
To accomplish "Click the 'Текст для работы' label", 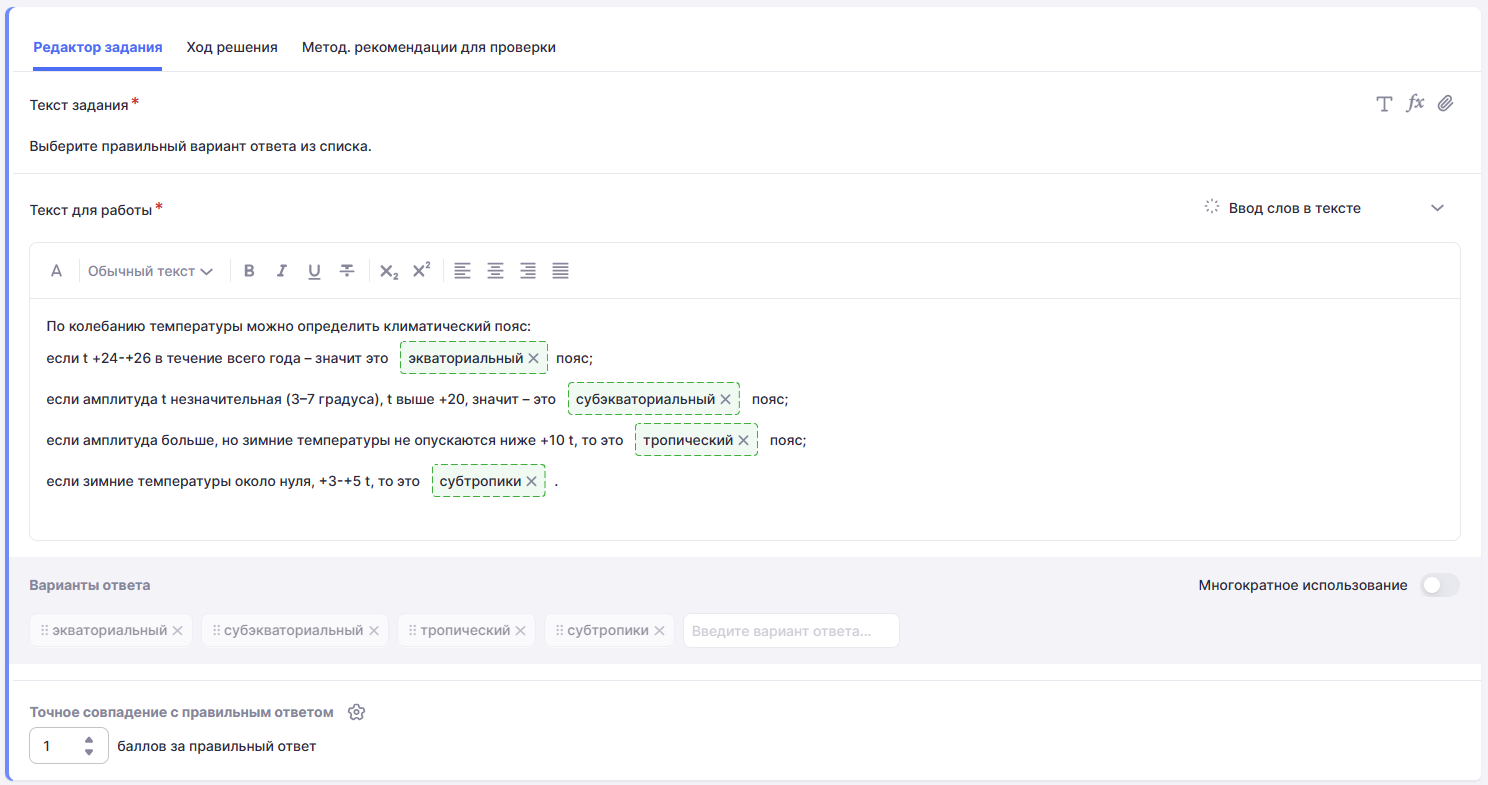I will tap(91, 210).
